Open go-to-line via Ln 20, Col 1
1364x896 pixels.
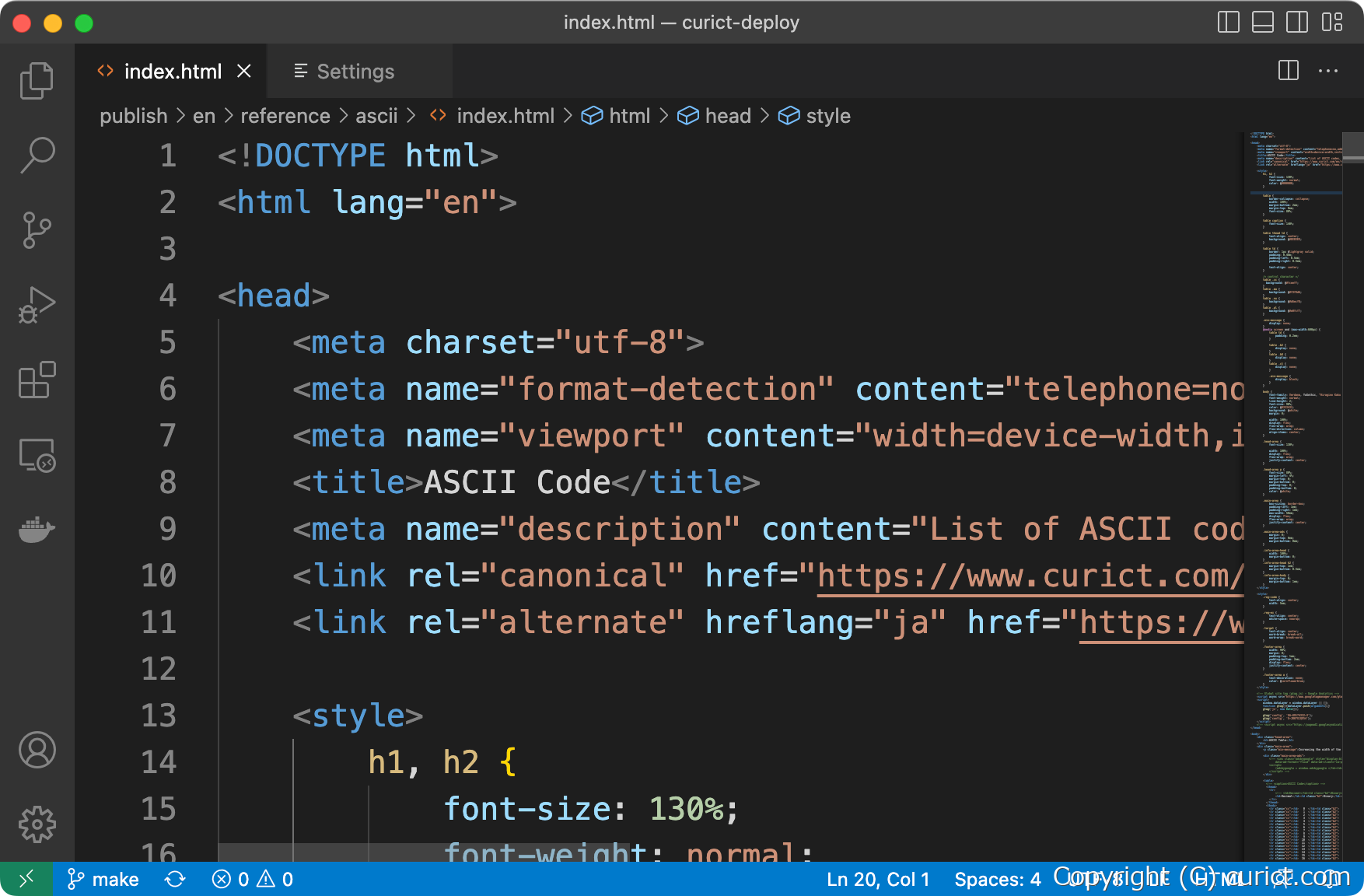(877, 878)
